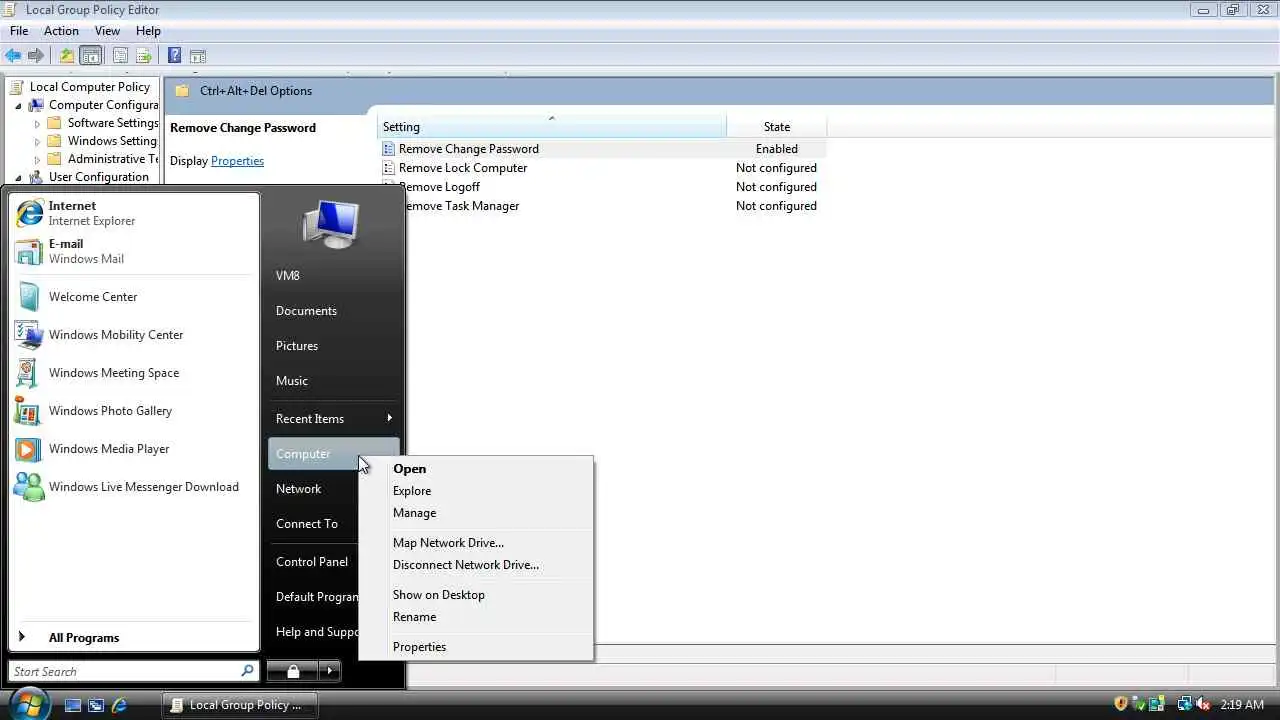Click the Up One Level folder icon
Viewport: 1280px width, 720px height.
(x=66, y=56)
